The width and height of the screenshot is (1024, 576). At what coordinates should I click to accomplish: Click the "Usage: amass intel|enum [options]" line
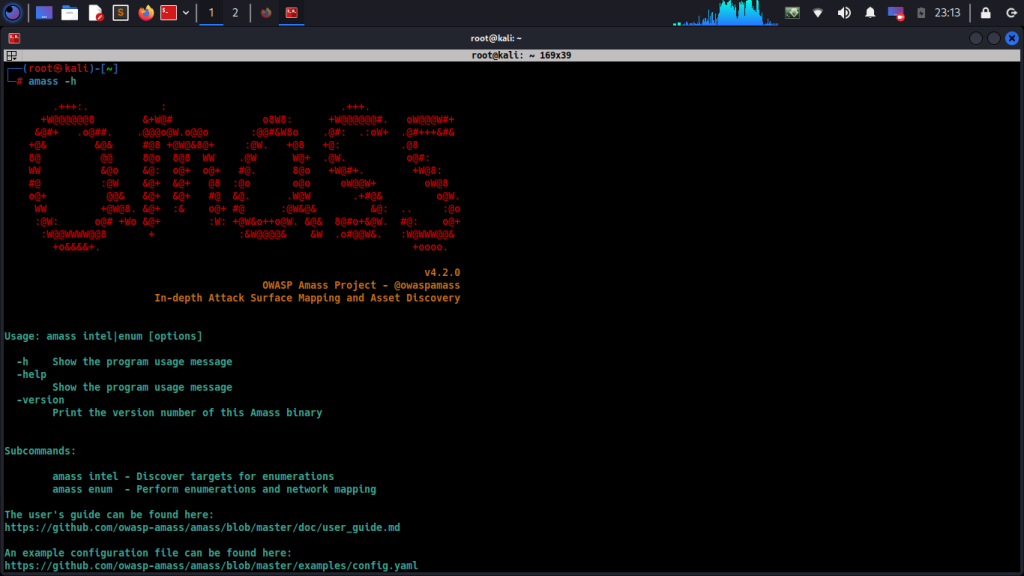coord(103,336)
